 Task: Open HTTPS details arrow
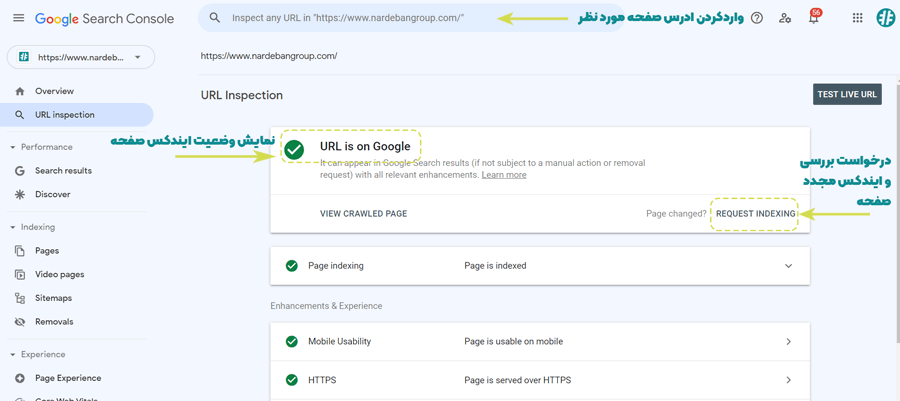click(x=789, y=380)
